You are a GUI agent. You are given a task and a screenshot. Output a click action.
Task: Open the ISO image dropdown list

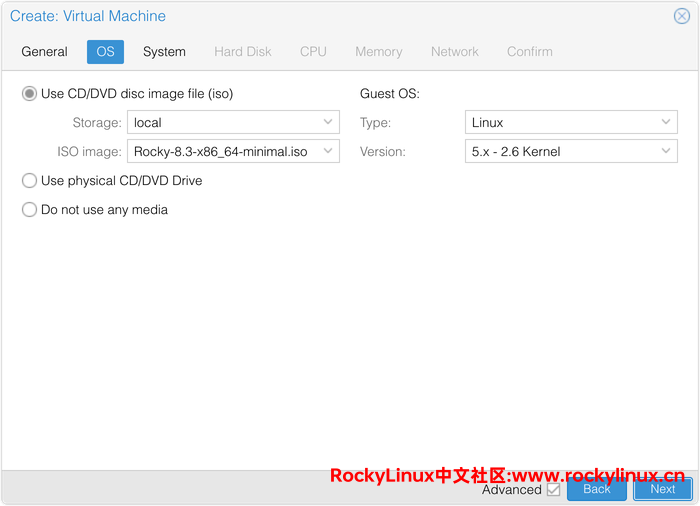(x=328, y=152)
